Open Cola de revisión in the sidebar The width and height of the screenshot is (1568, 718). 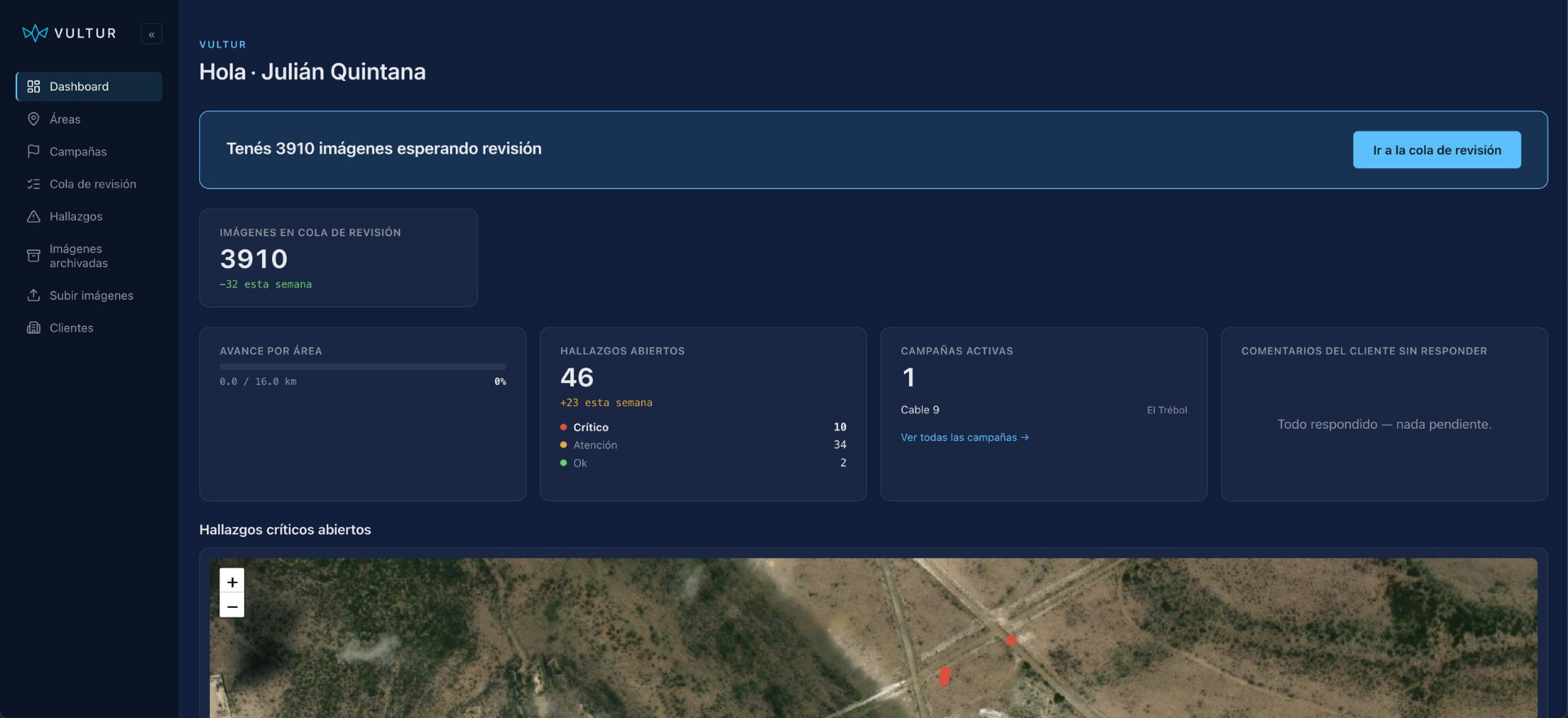click(x=89, y=184)
